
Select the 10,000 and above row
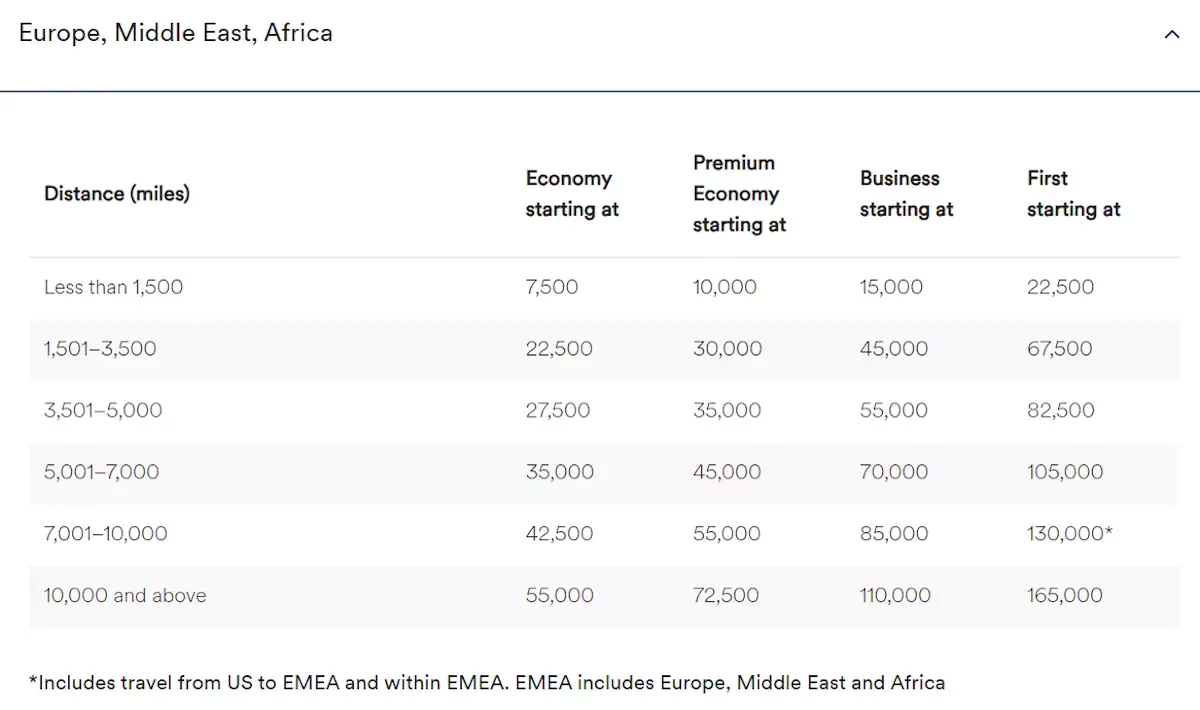(x=125, y=596)
